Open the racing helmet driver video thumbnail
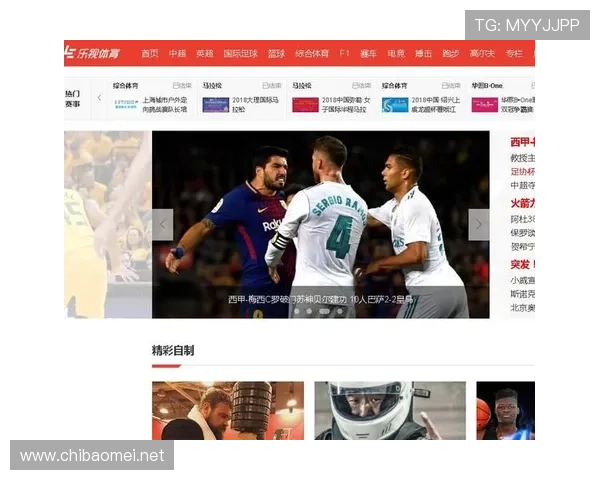Viewport: 600px width, 480px height. tap(389, 410)
